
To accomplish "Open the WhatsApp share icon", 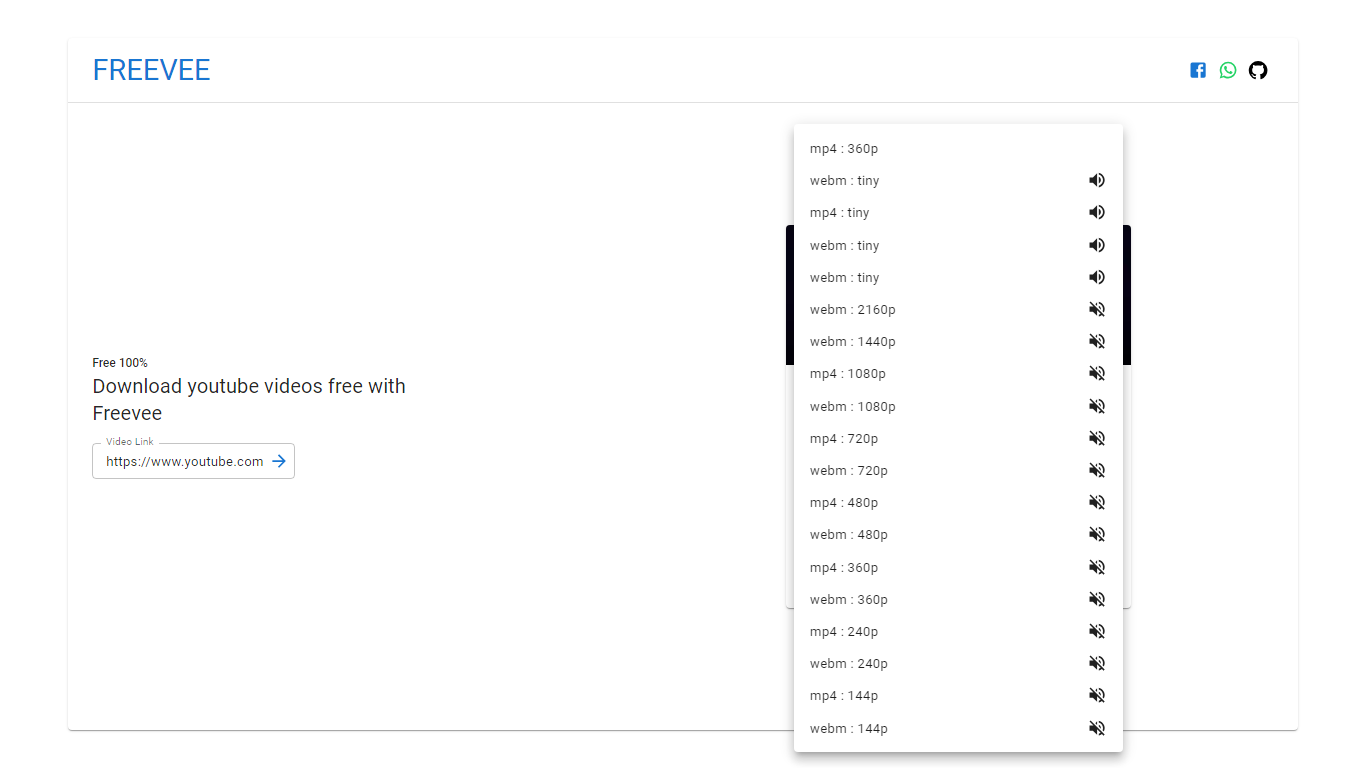I will (x=1228, y=70).
